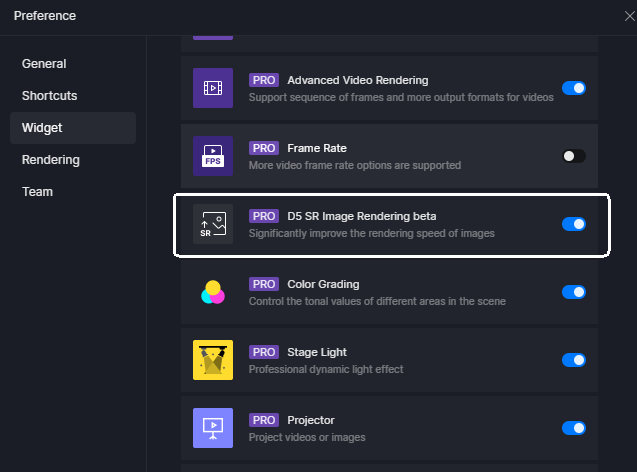Click 'More video frame rate options' description
Viewport: 637px width, 472px height.
[355, 165]
